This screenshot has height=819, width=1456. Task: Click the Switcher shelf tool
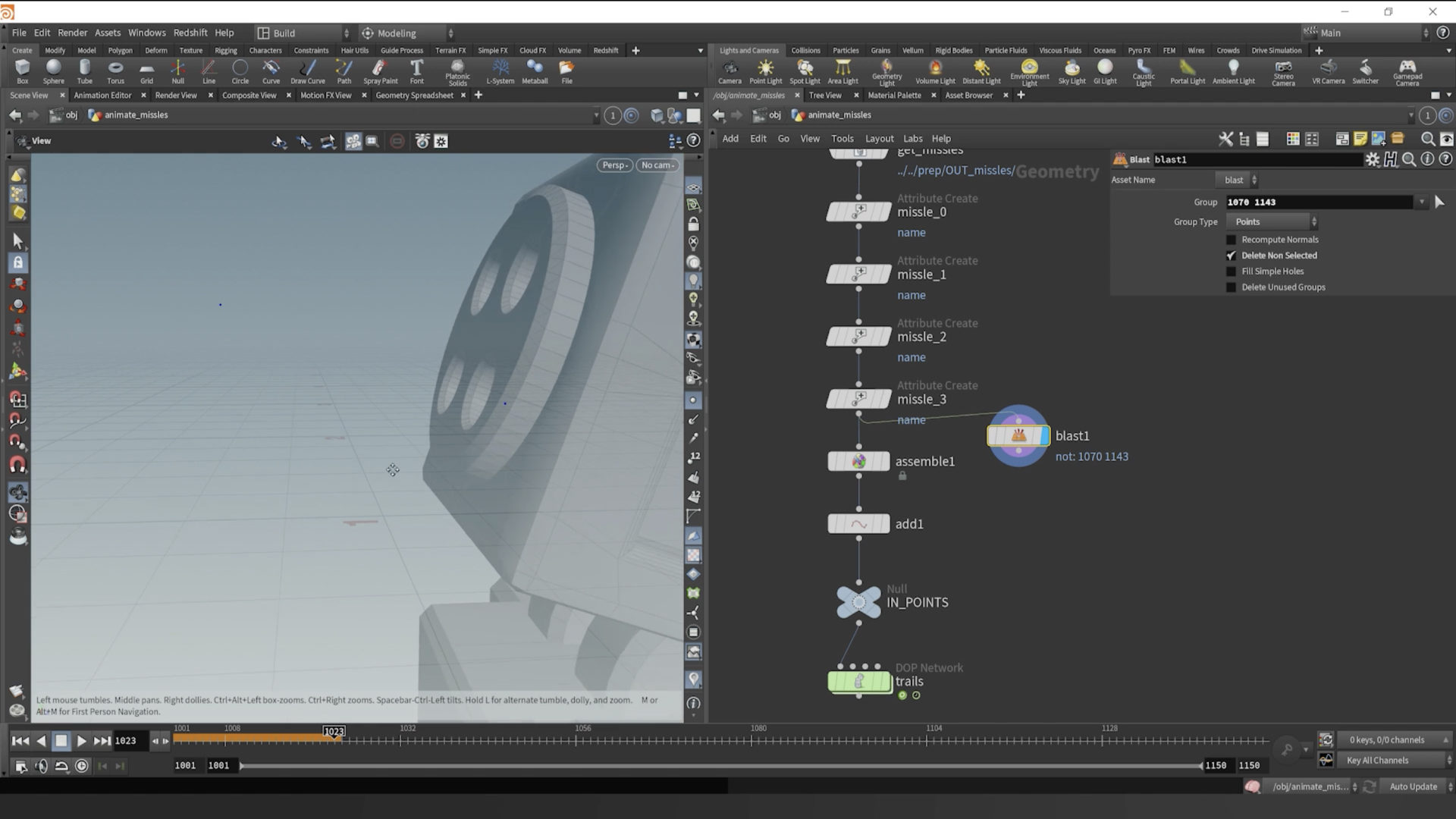(1365, 72)
